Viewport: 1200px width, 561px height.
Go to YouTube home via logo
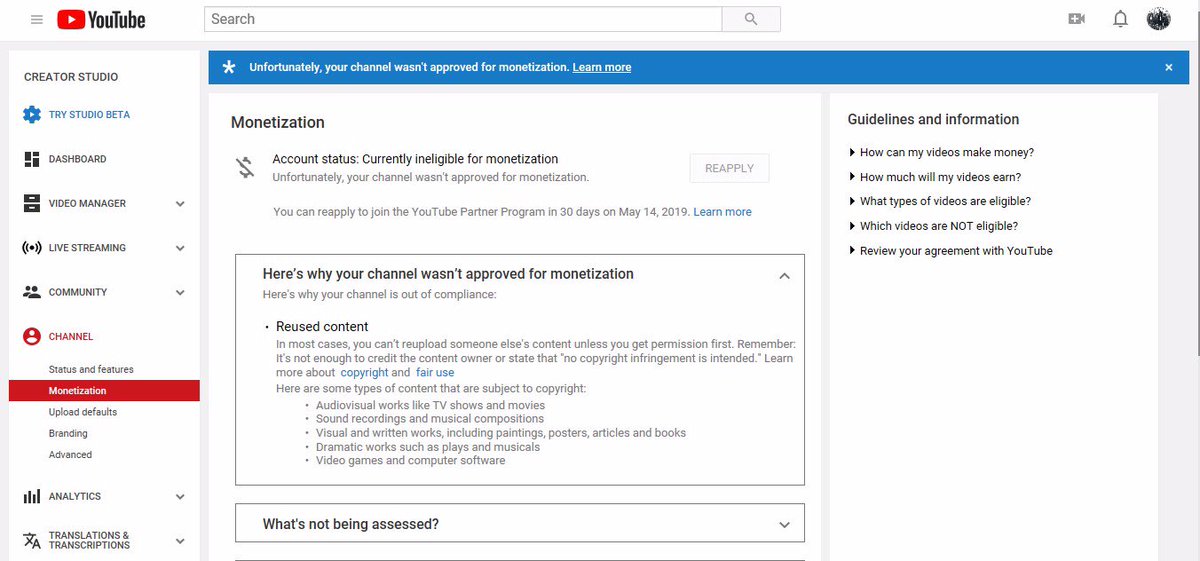[x=101, y=19]
